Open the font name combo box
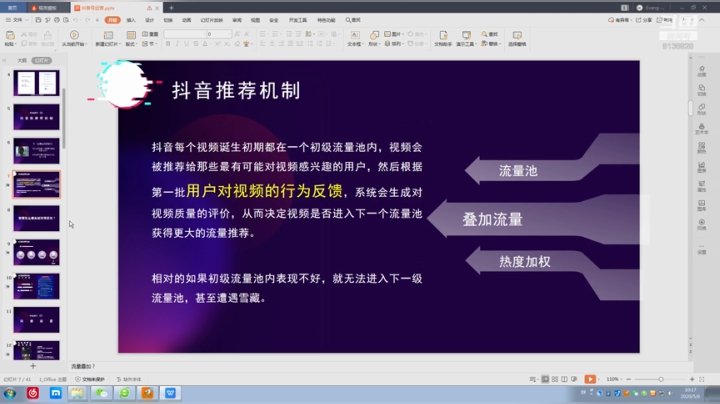The width and height of the screenshot is (720, 404). [184, 34]
